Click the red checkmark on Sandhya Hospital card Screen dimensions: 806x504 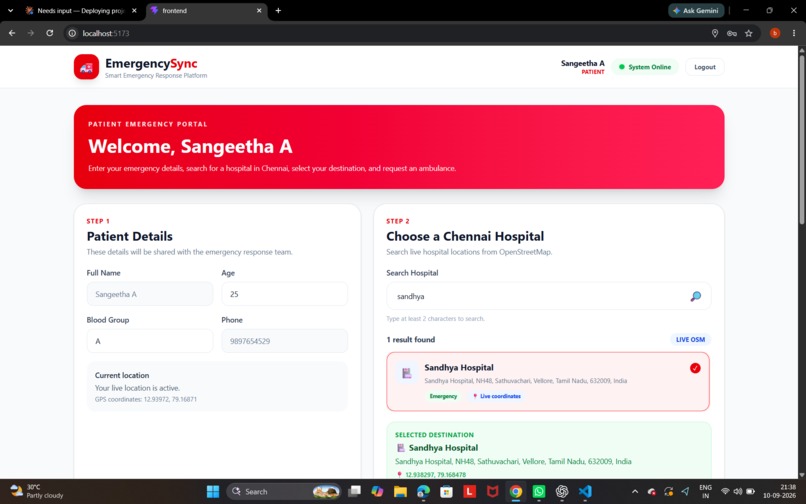tap(695, 368)
